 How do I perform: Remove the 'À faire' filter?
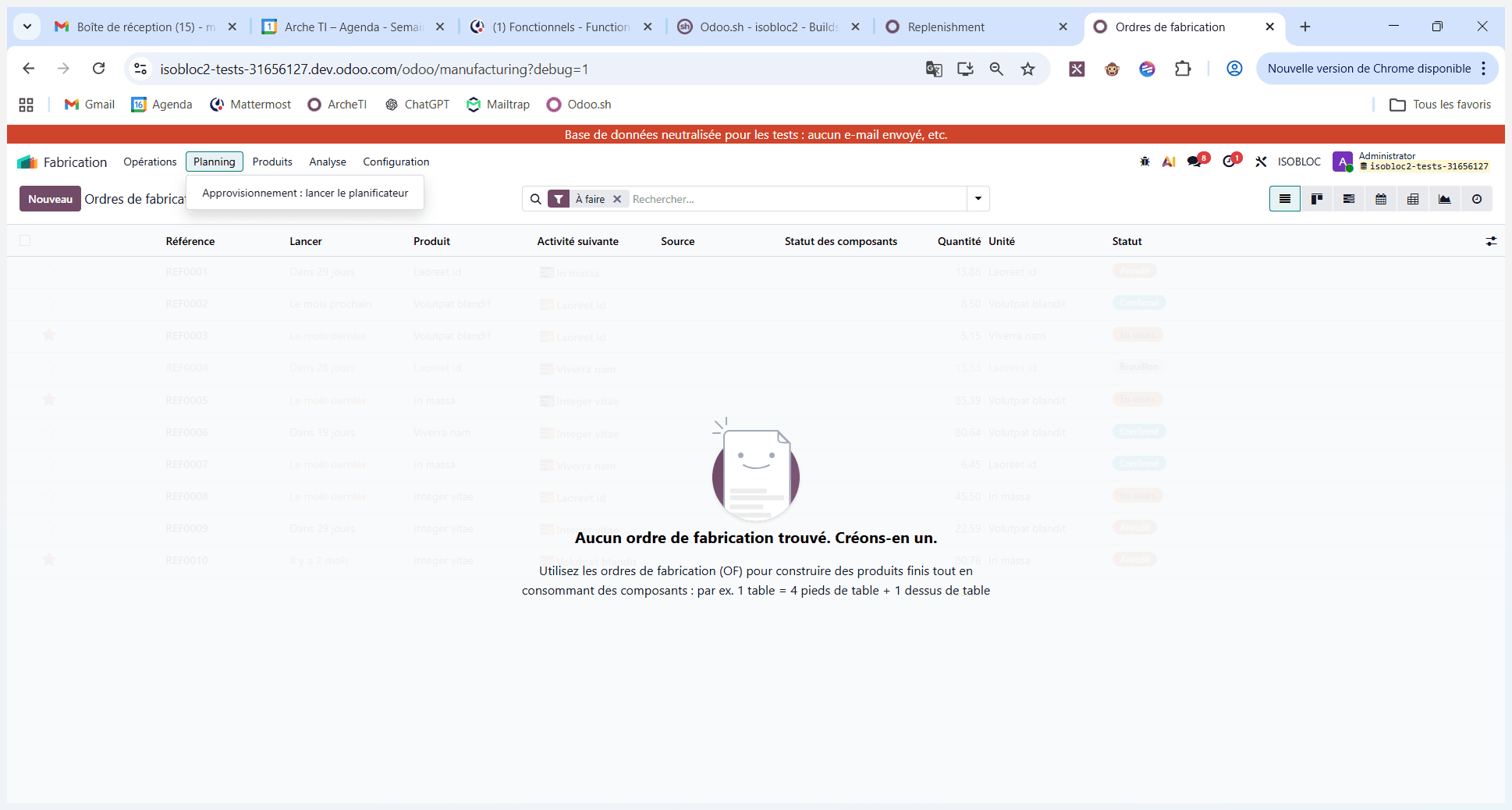tap(617, 199)
